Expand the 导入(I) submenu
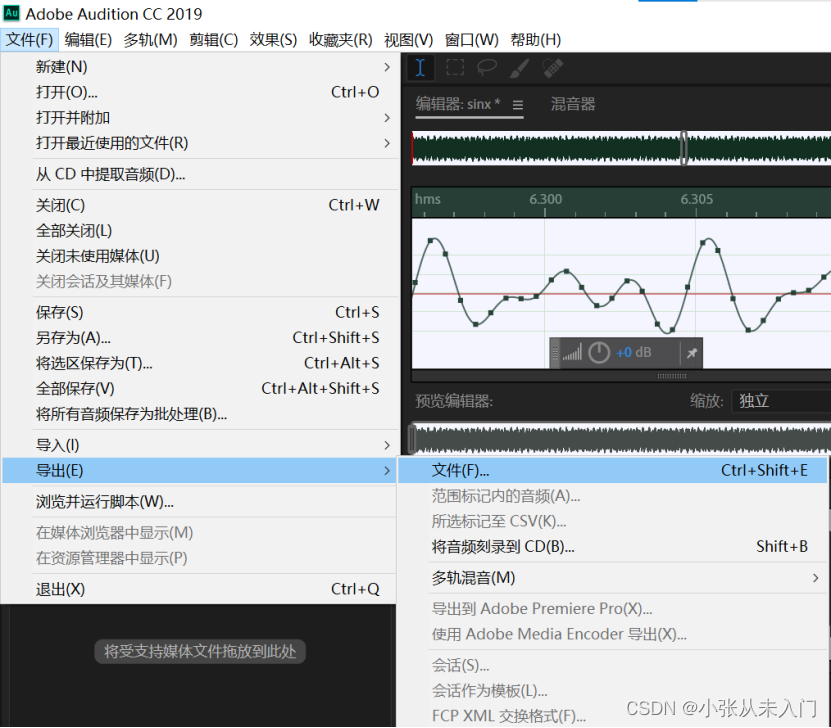This screenshot has height=728, width=831. click(199, 446)
